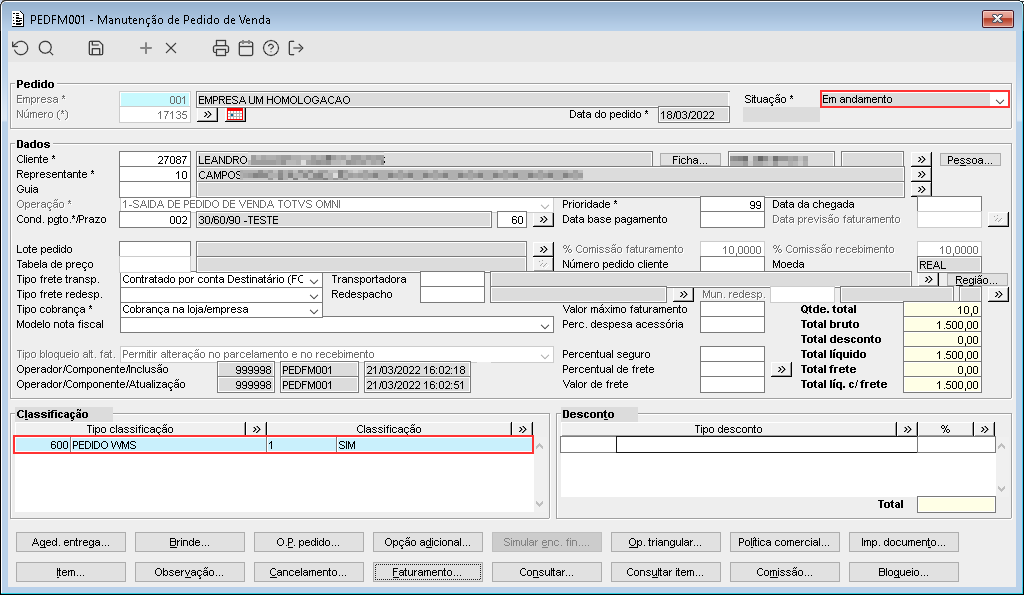Image resolution: width=1024 pixels, height=595 pixels.
Task: Click the exit door toolbar icon
Action: (x=296, y=48)
